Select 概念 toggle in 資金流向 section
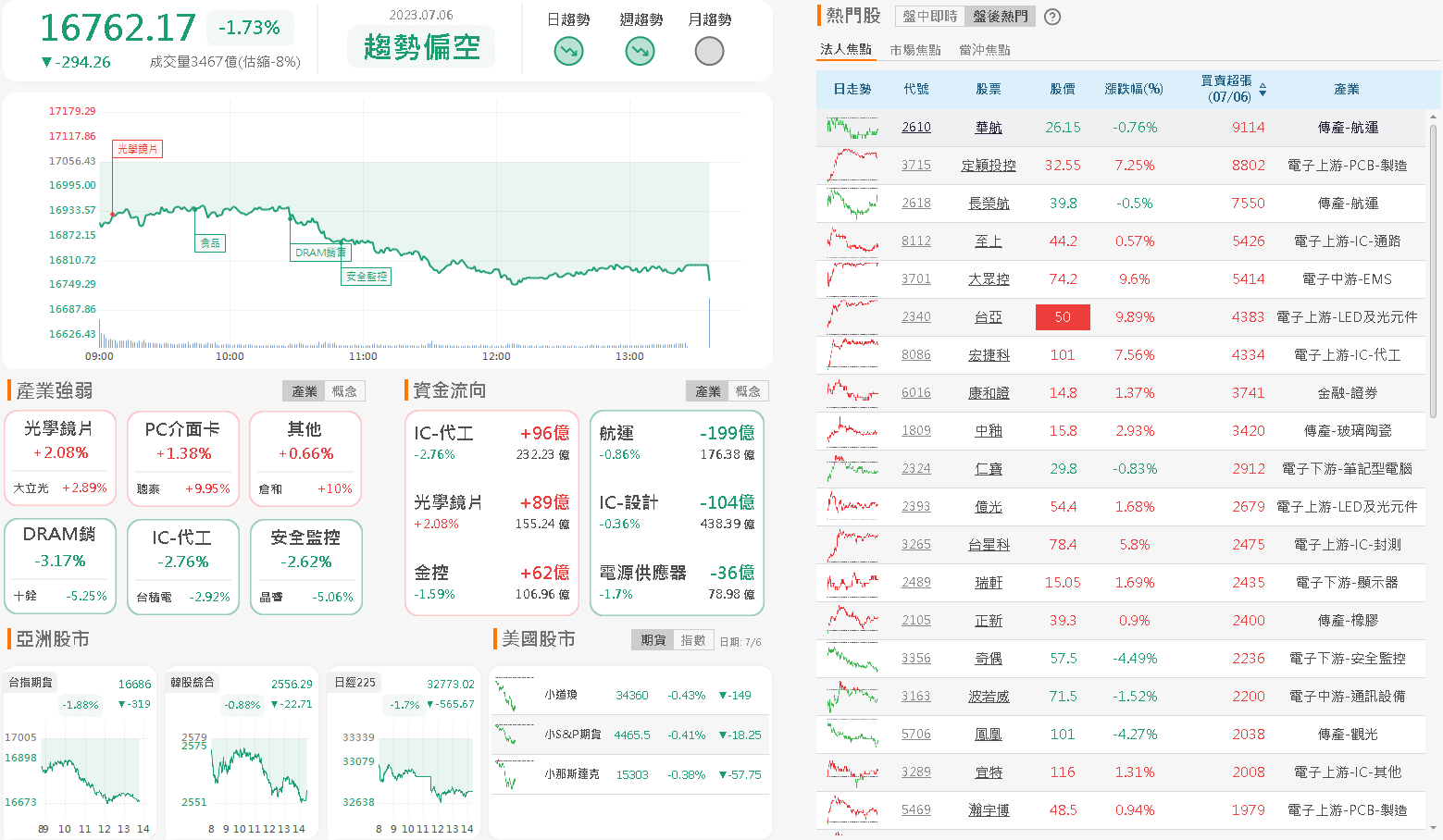1443x840 pixels. coord(748,391)
